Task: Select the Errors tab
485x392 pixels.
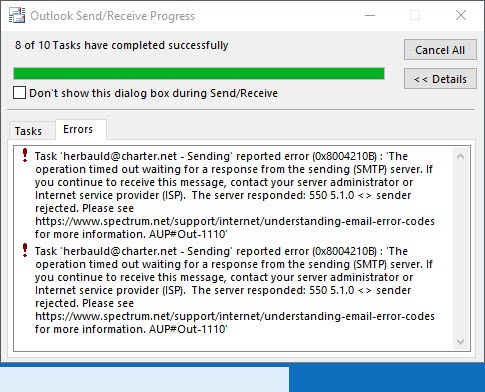Action: coord(78,129)
